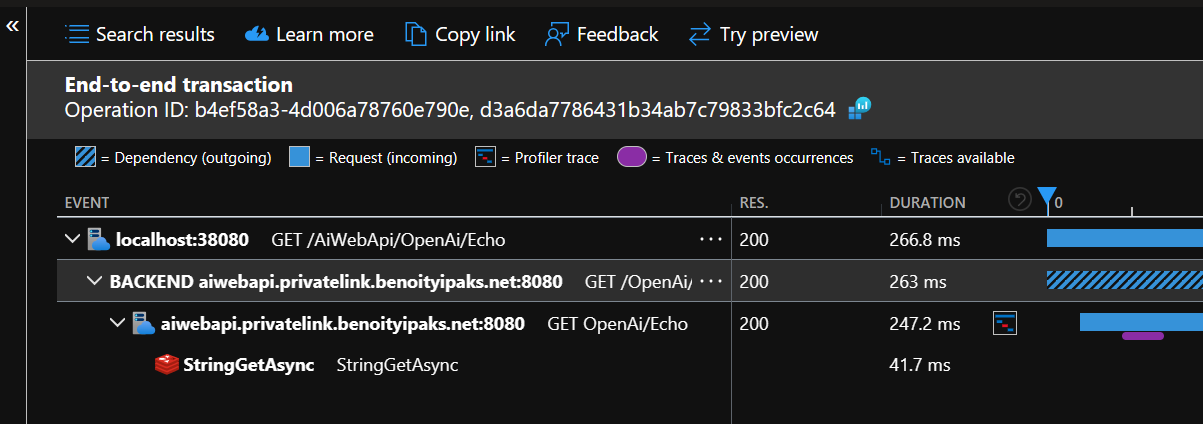Click the purple traces and events bar
This screenshot has width=1203, height=424.
click(x=1142, y=336)
